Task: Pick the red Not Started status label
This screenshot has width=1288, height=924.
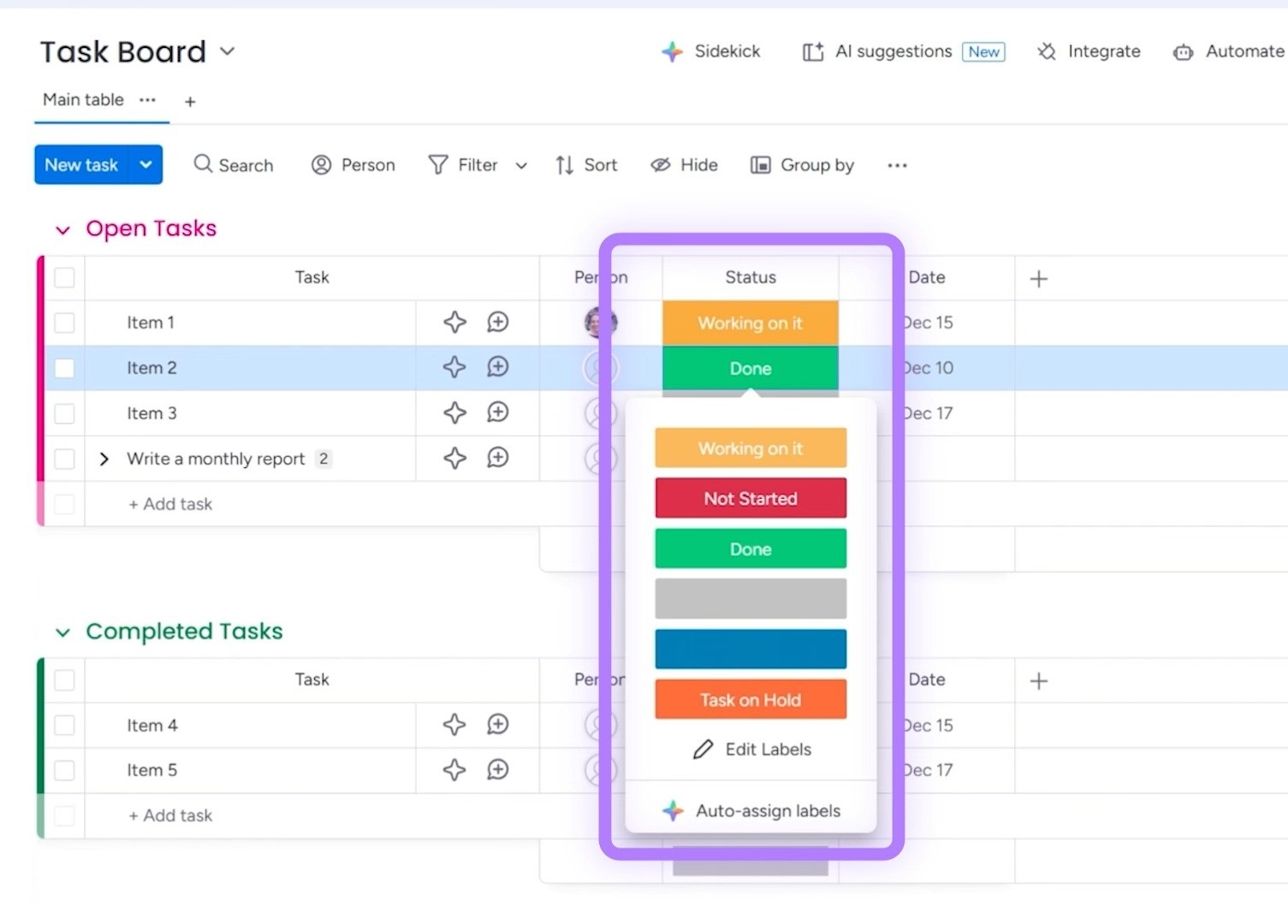Action: 751,499
